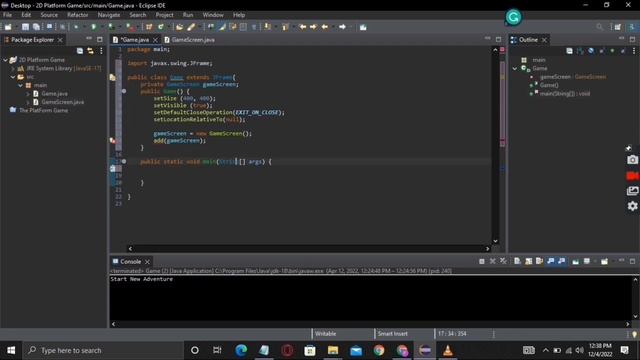
Task: Click Collapse All in Package Explorer
Action: (x=80, y=51)
